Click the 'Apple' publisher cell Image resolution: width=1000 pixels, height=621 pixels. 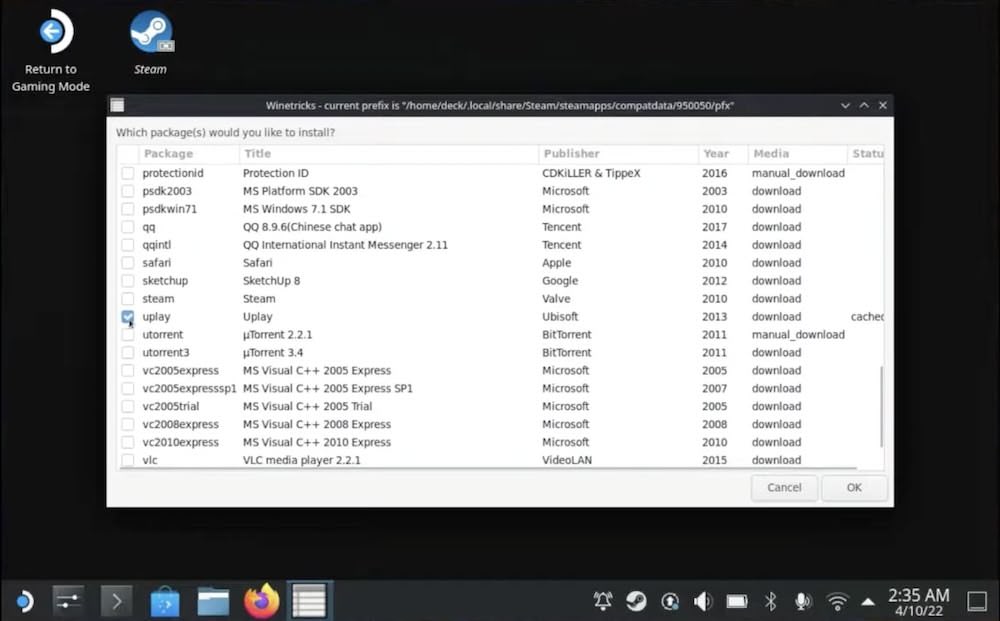click(557, 263)
